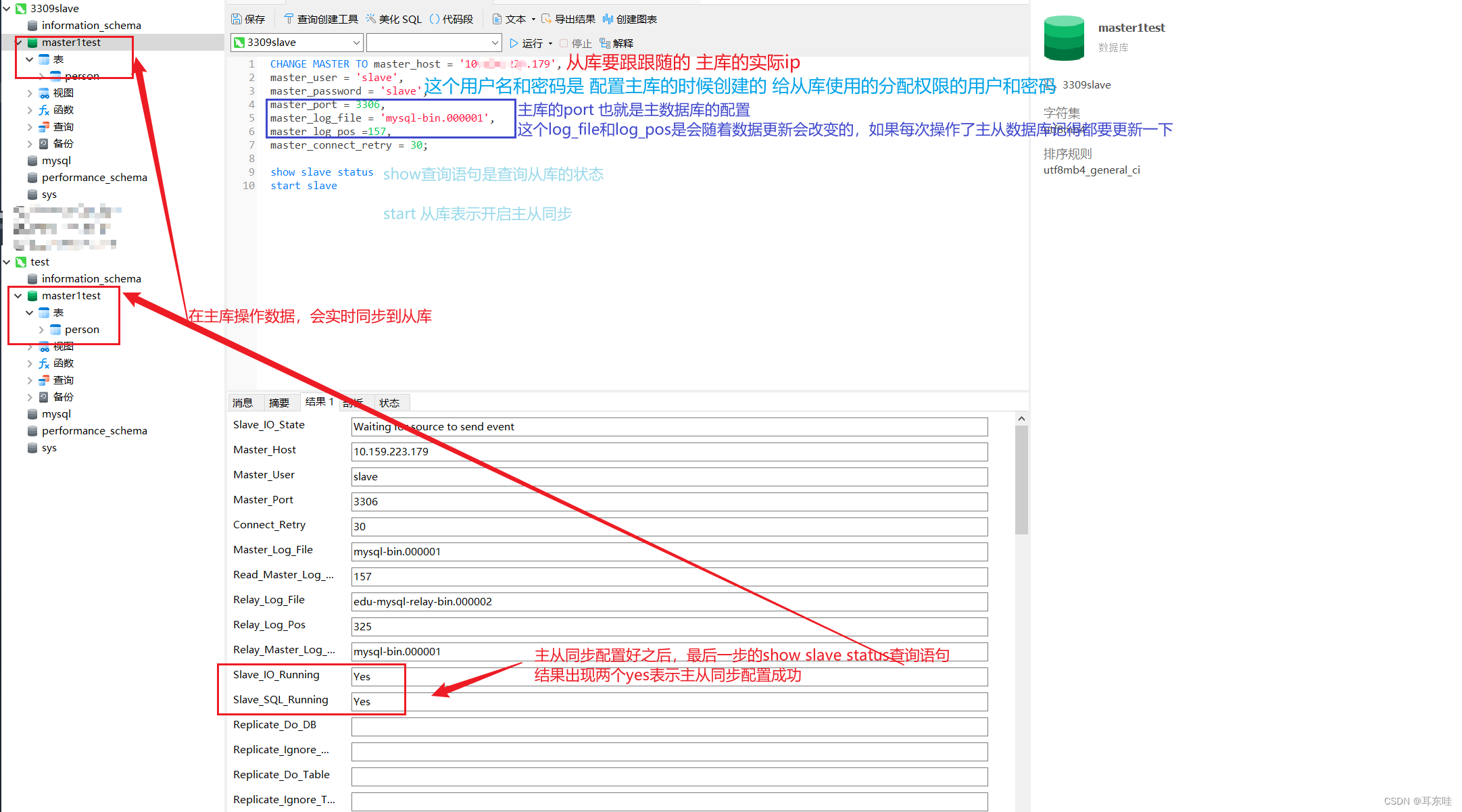Open the 3309slave connection dropdown

click(x=356, y=43)
